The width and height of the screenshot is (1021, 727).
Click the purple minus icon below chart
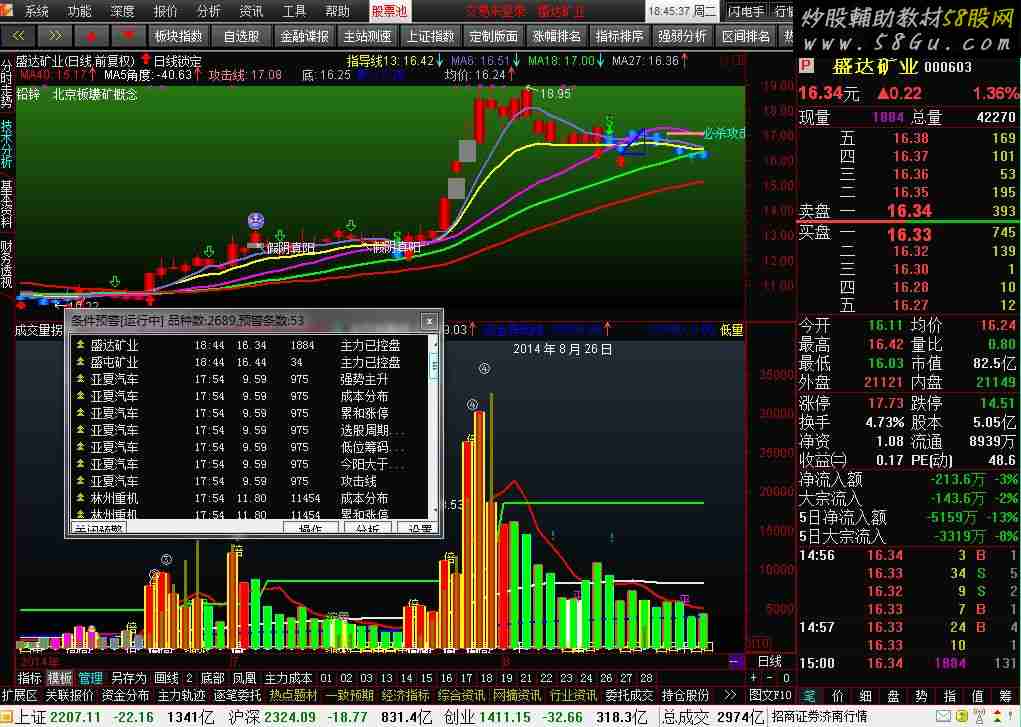(735, 661)
